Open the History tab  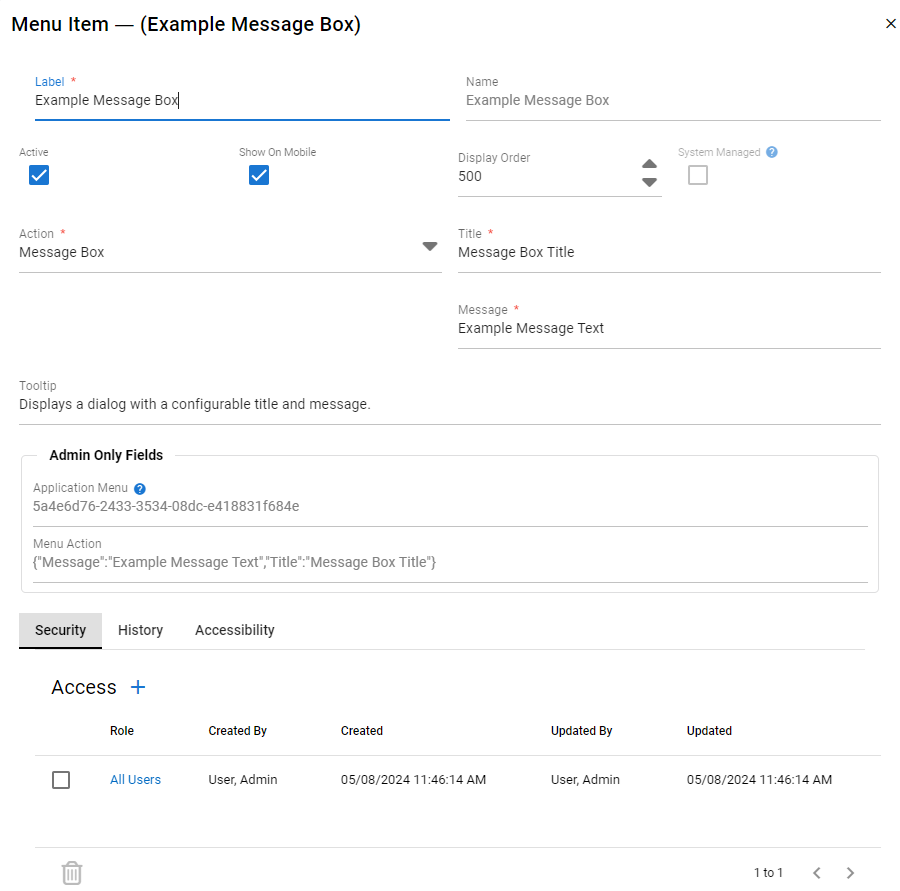coord(141,630)
